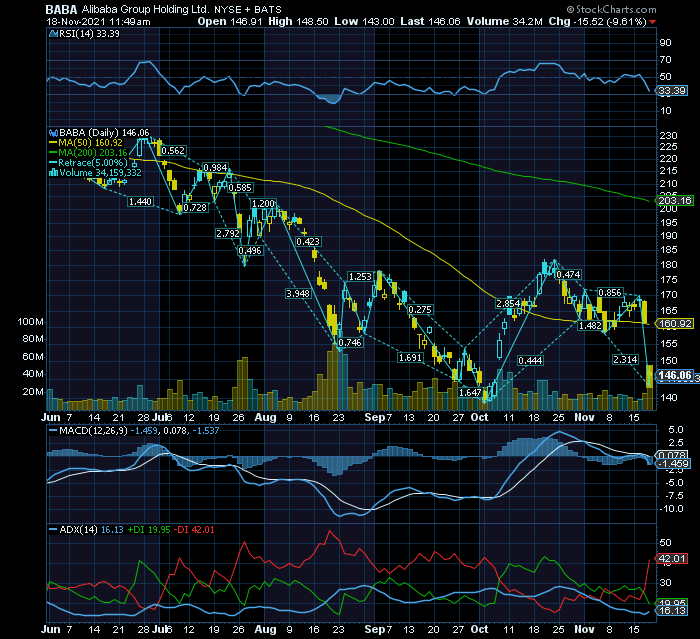
Task: Click the 2.854 retracement label
Action: 508,304
